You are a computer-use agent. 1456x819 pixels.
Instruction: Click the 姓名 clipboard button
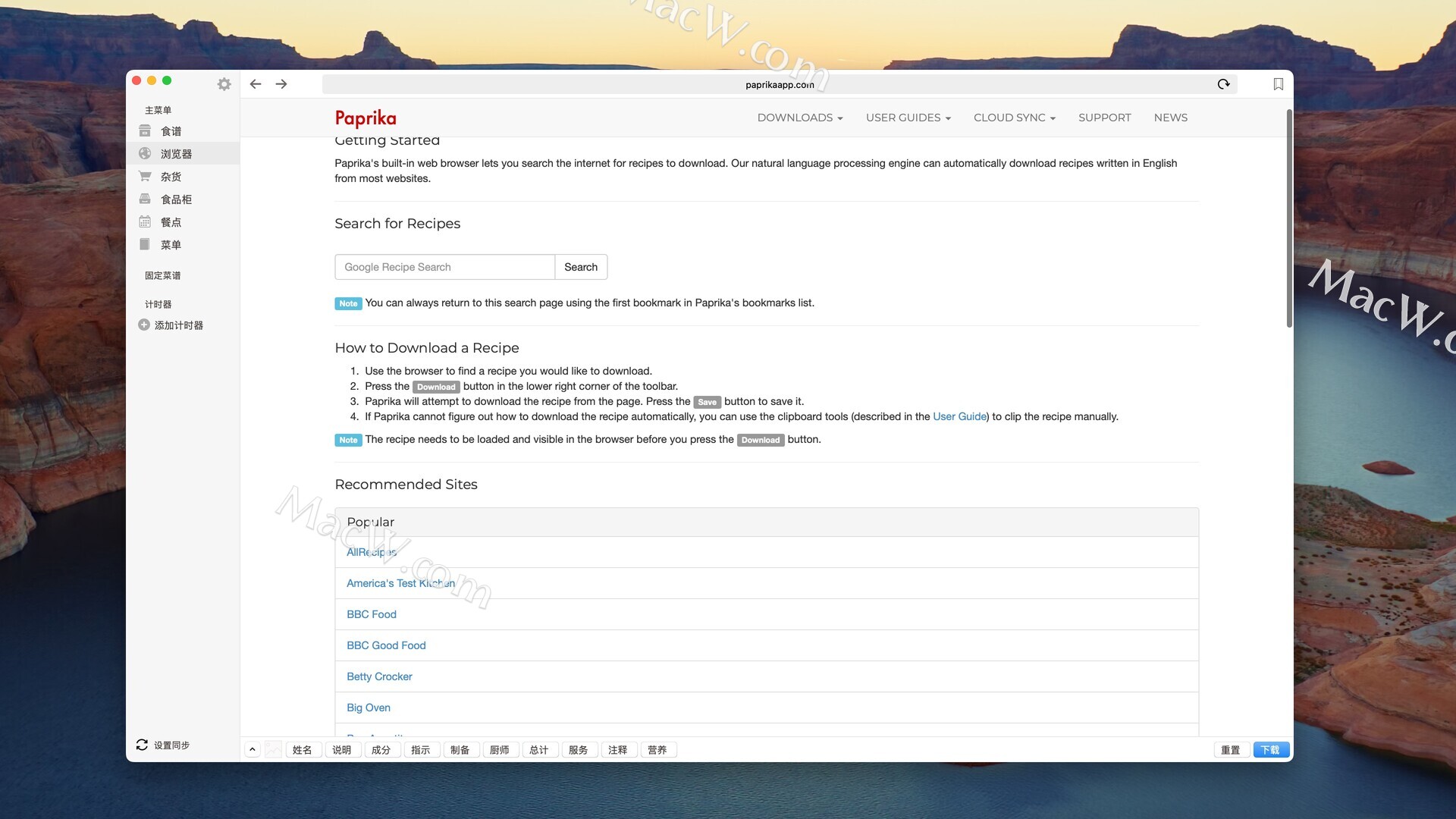click(303, 750)
